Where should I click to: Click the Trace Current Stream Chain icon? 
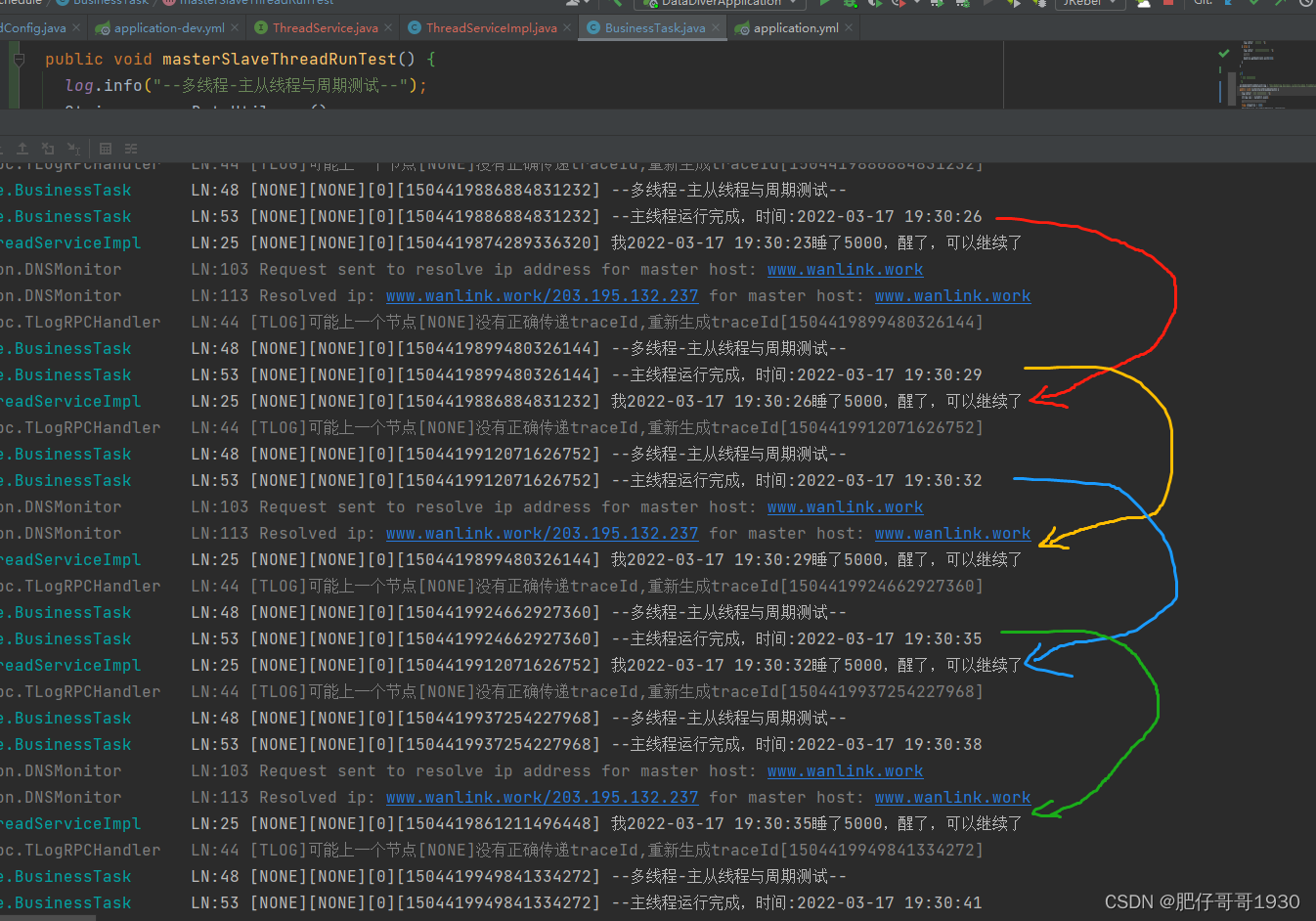(131, 149)
